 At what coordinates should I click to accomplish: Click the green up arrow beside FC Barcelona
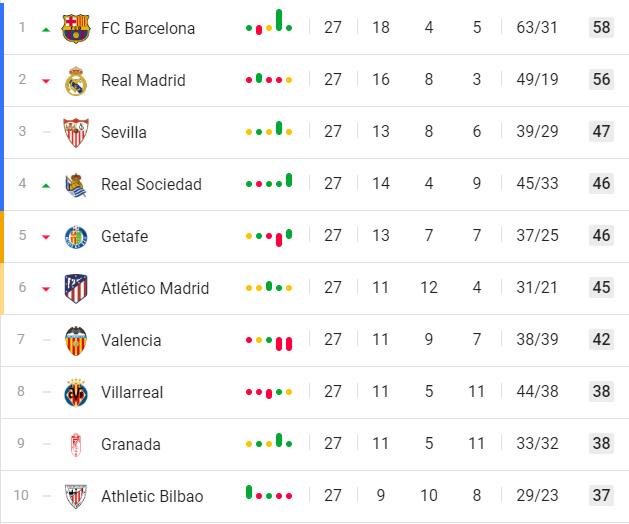point(46,29)
